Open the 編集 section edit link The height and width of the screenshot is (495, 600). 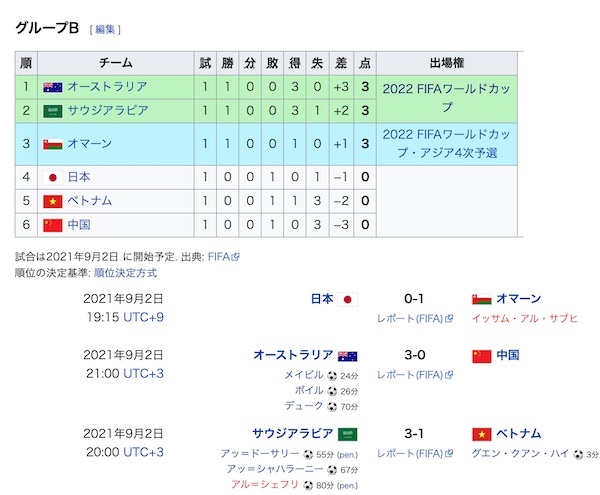pyautogui.click(x=106, y=29)
